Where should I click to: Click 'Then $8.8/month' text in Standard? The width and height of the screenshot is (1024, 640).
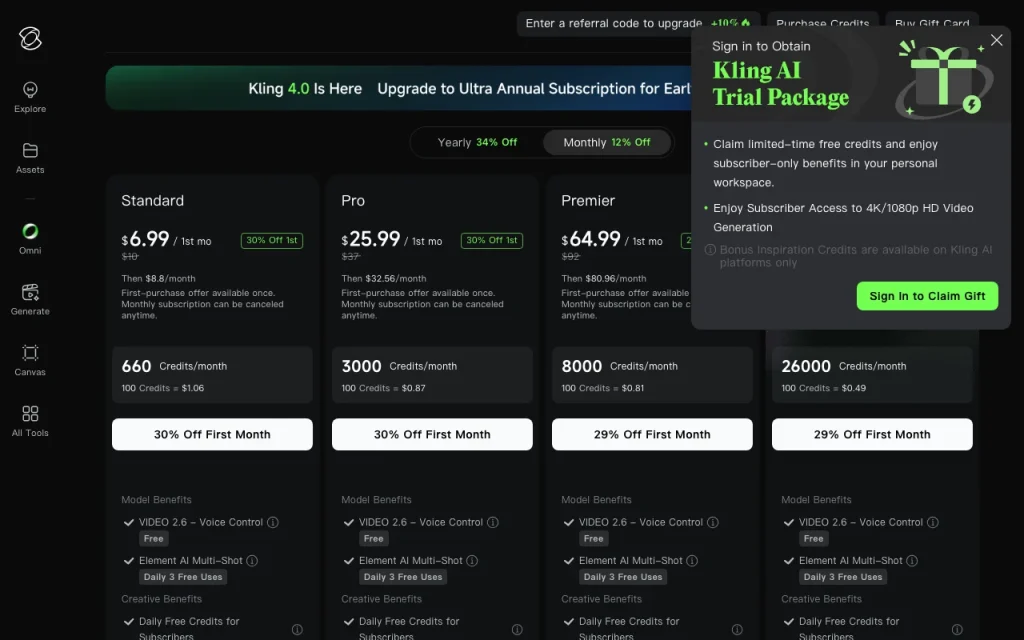click(159, 278)
